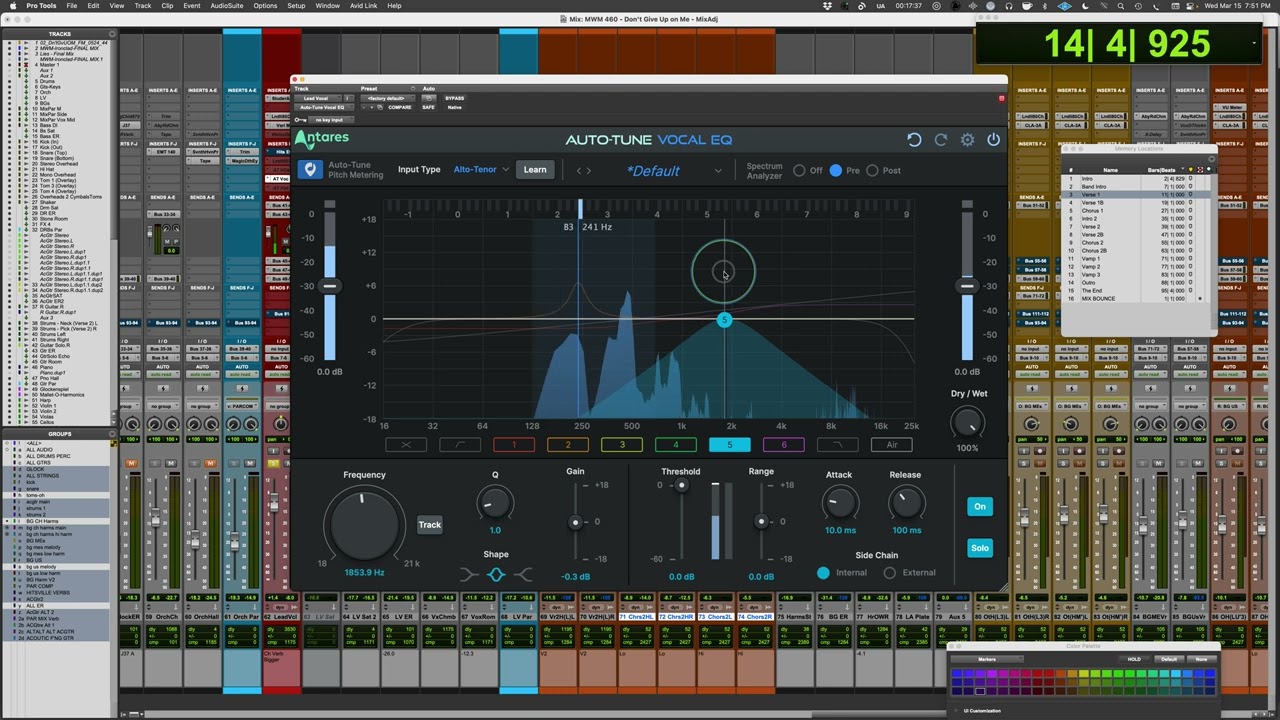The image size is (1280, 720).
Task: Click the Memory Locations red selection icon
Action: coord(1200,170)
